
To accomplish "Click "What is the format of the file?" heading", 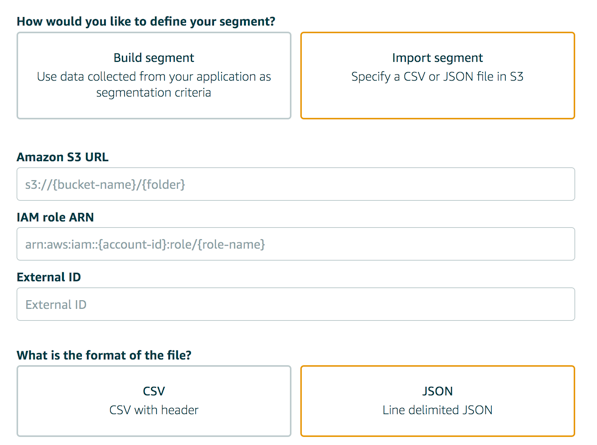I will coord(104,355).
